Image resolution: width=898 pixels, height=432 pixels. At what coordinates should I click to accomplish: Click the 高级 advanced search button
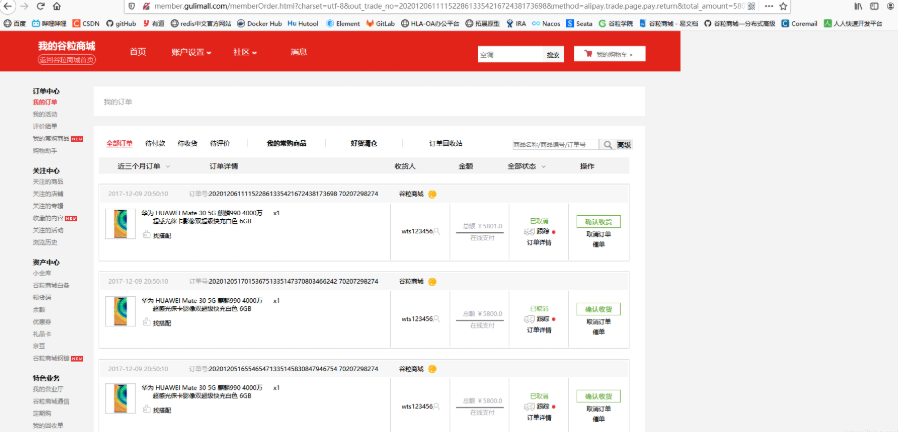(x=624, y=145)
